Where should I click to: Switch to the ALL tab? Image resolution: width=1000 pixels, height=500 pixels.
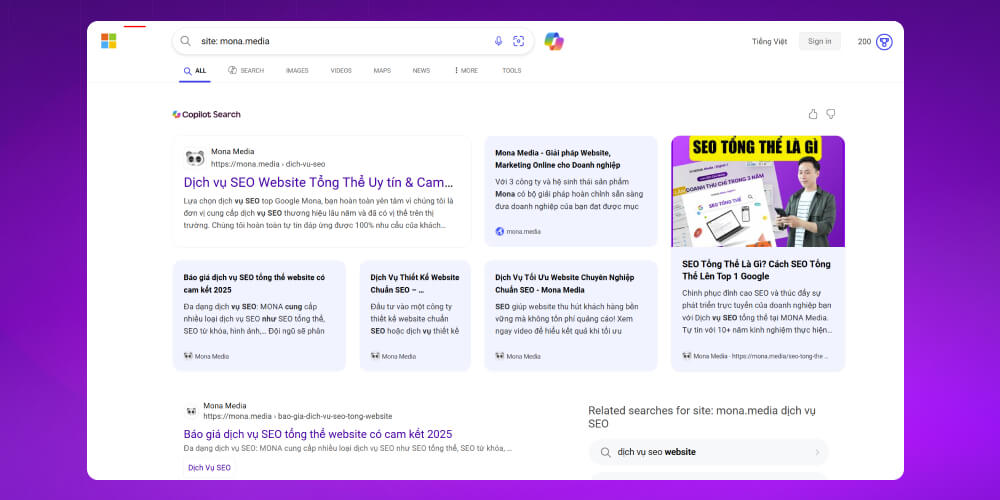(195, 71)
